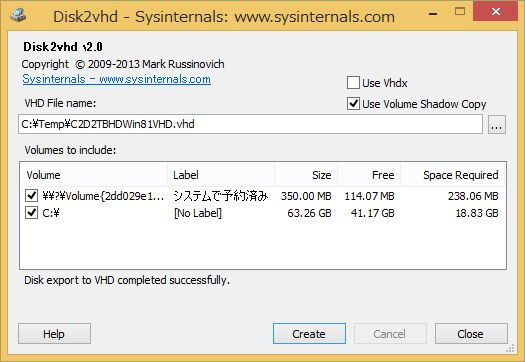Uncheck the C:¥ volume checkbox
The image size is (525, 362).
31,213
